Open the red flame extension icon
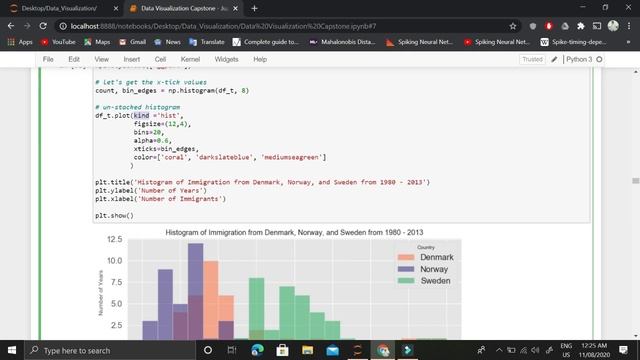 coord(549,26)
